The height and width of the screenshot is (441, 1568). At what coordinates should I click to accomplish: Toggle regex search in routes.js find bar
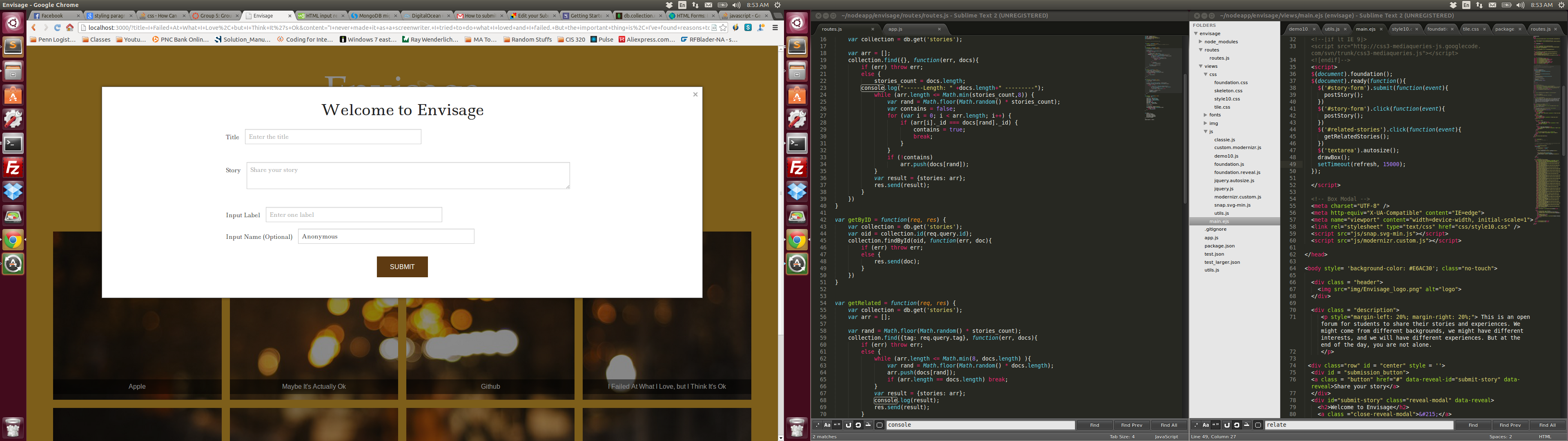817,425
